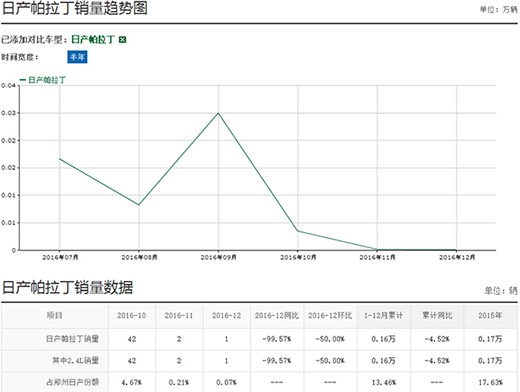Click the 日产帕拉丁销量数据 heading
Screen dimensions: 520x392
(x=68, y=287)
